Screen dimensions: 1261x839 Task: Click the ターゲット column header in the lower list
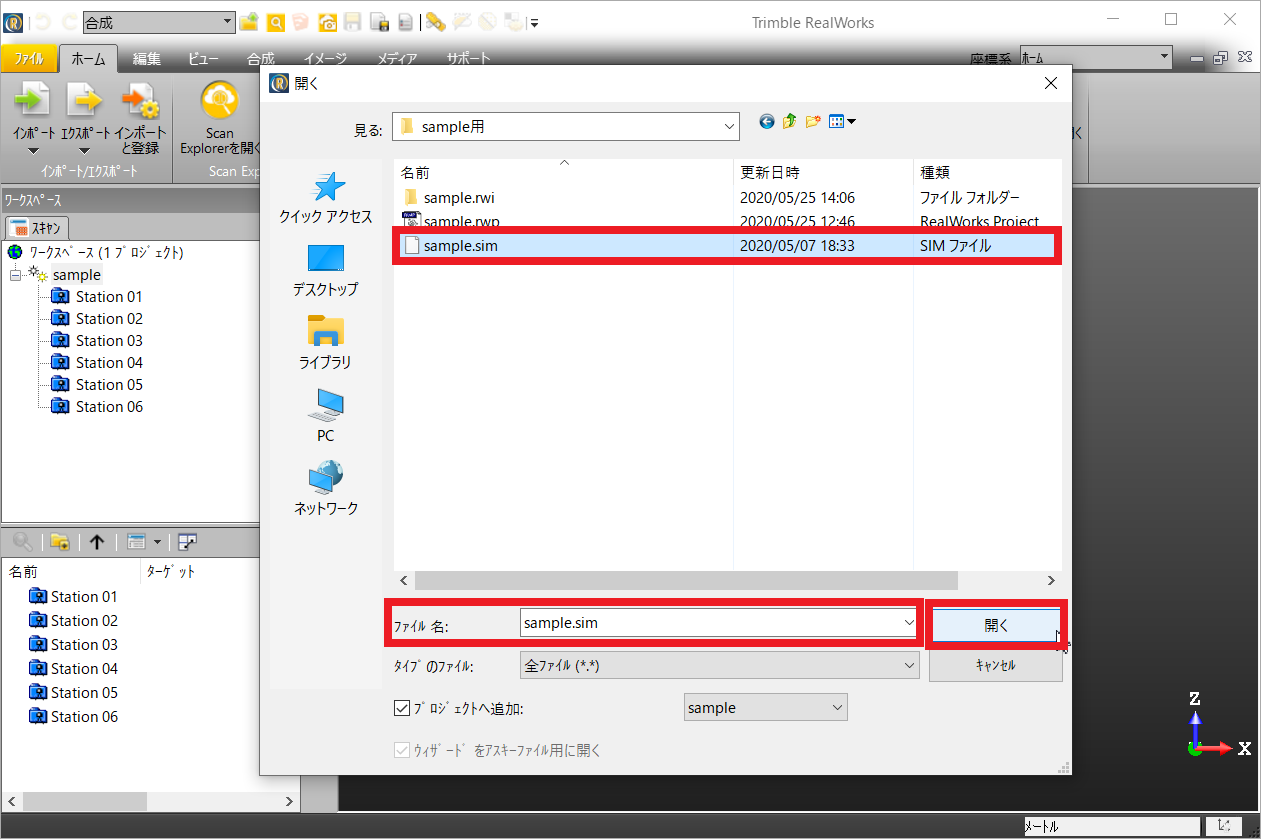172,572
